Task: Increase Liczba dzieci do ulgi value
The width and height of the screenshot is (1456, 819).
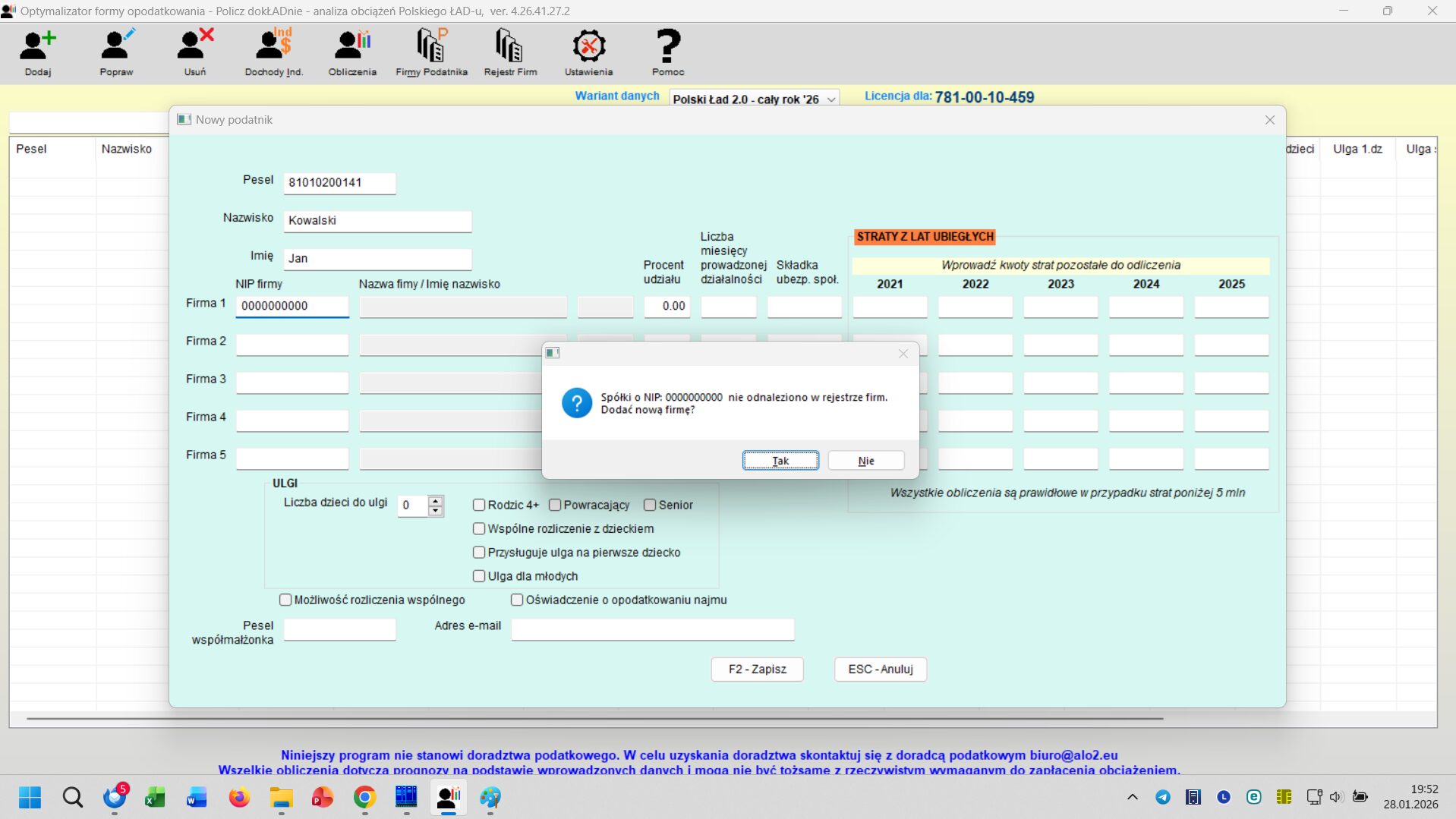Action: click(436, 501)
